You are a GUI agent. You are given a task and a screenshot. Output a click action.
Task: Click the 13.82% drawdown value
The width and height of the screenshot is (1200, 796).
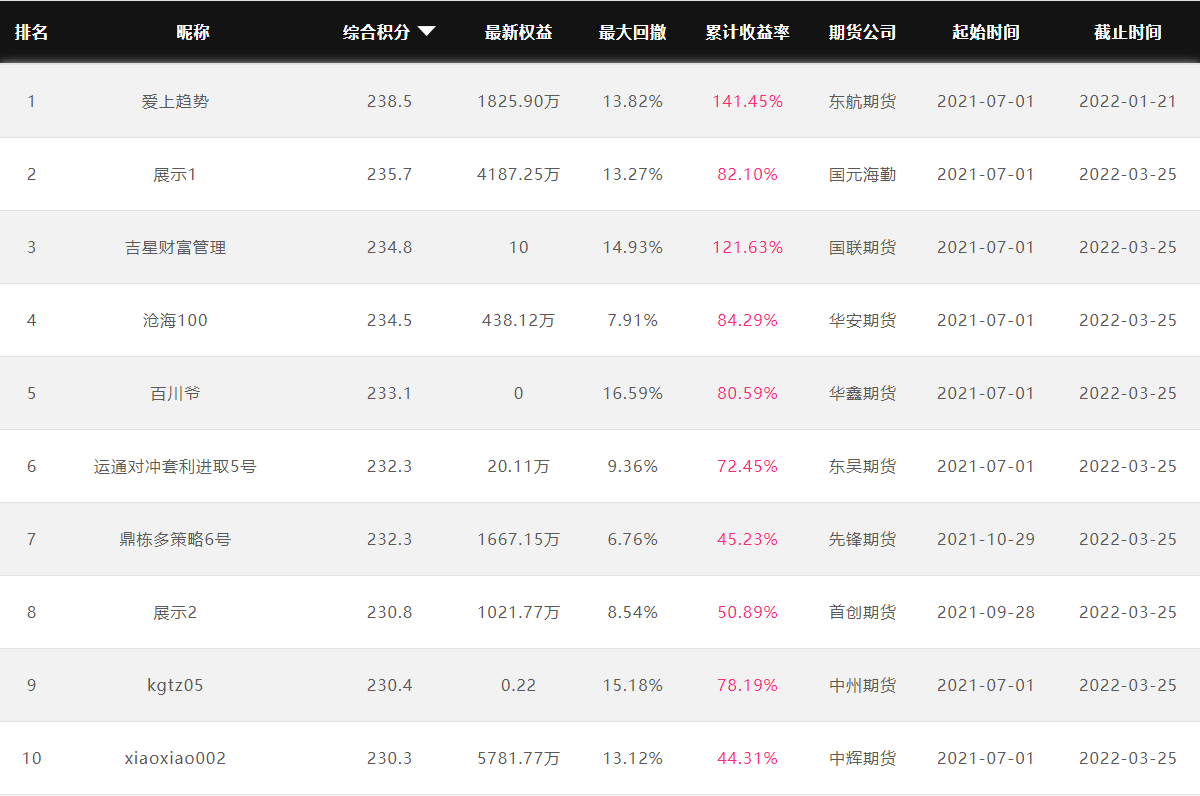632,101
